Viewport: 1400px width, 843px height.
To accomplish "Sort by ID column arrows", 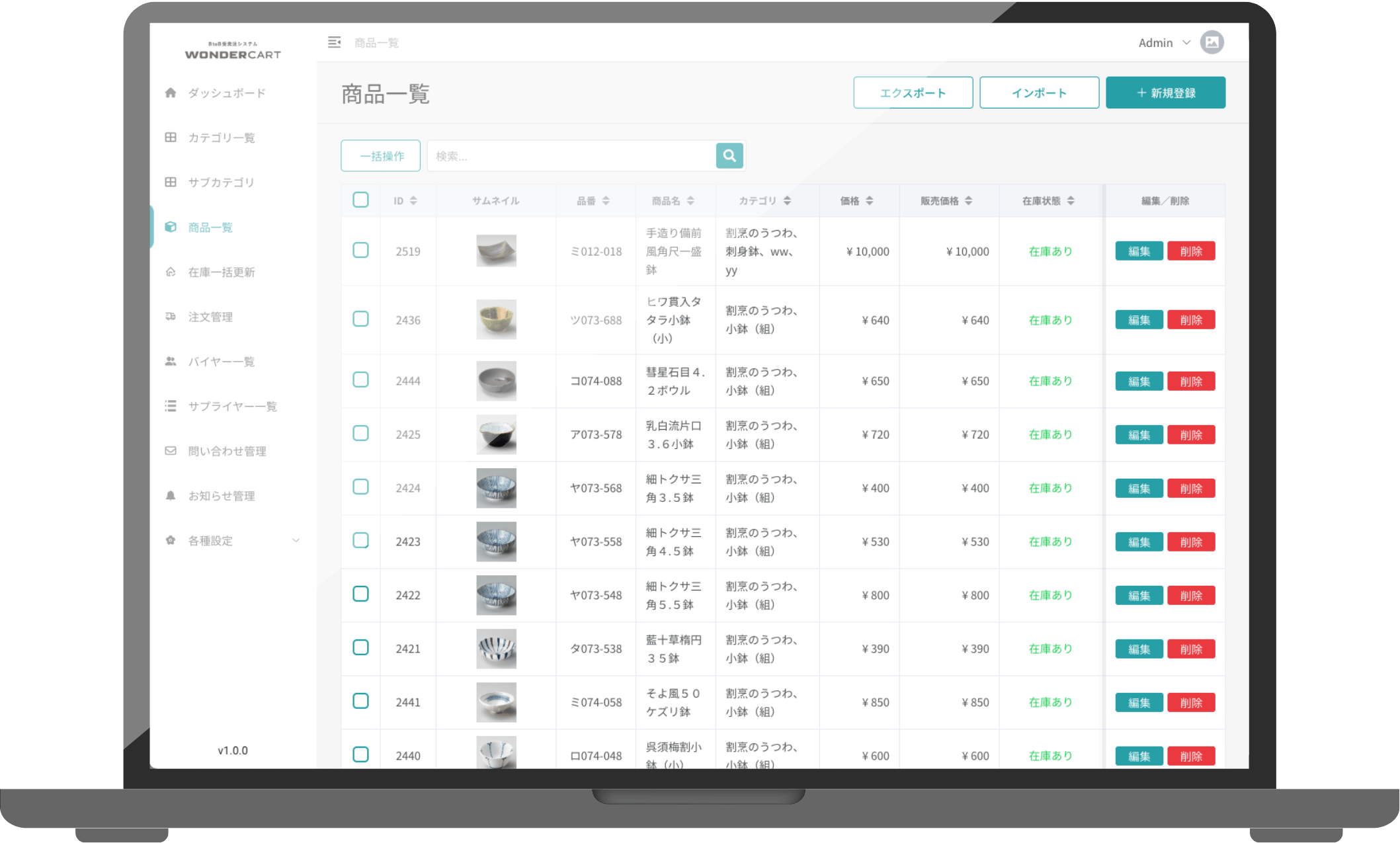I will [x=413, y=200].
